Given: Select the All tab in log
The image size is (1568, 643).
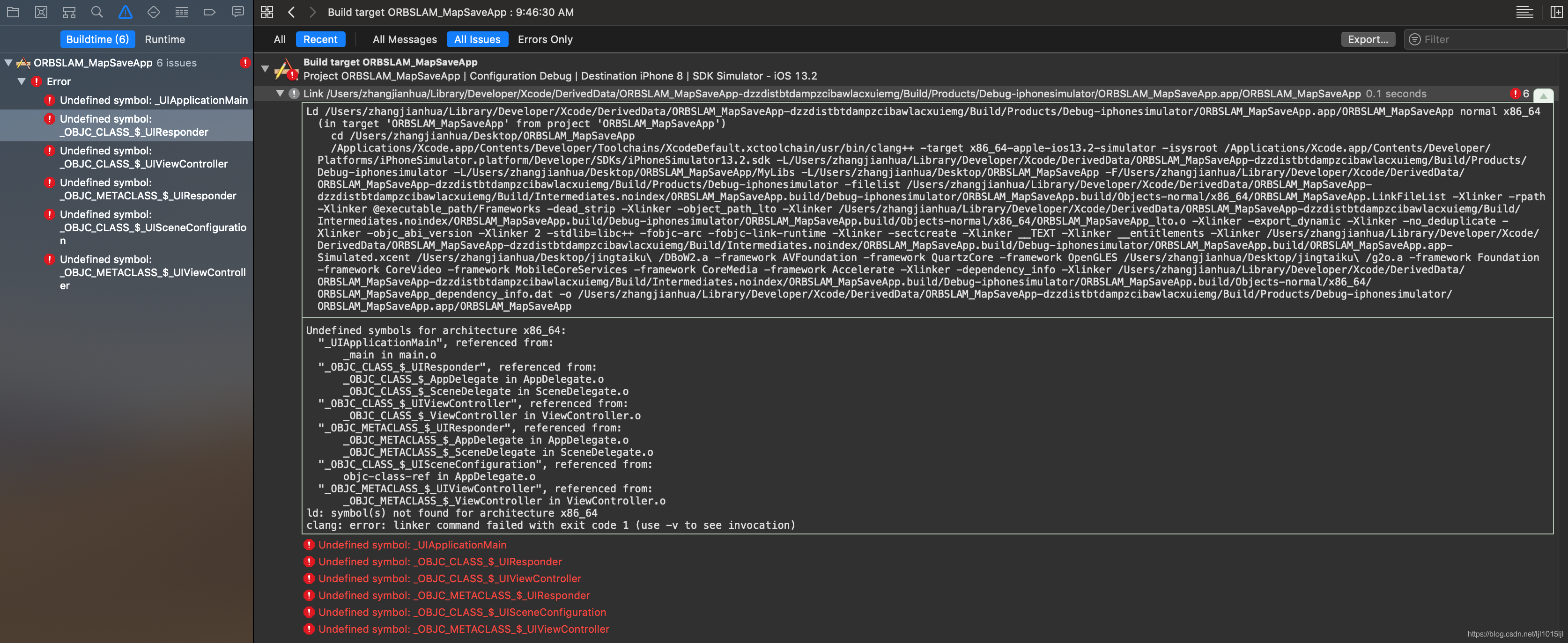Looking at the screenshot, I should click(x=280, y=39).
